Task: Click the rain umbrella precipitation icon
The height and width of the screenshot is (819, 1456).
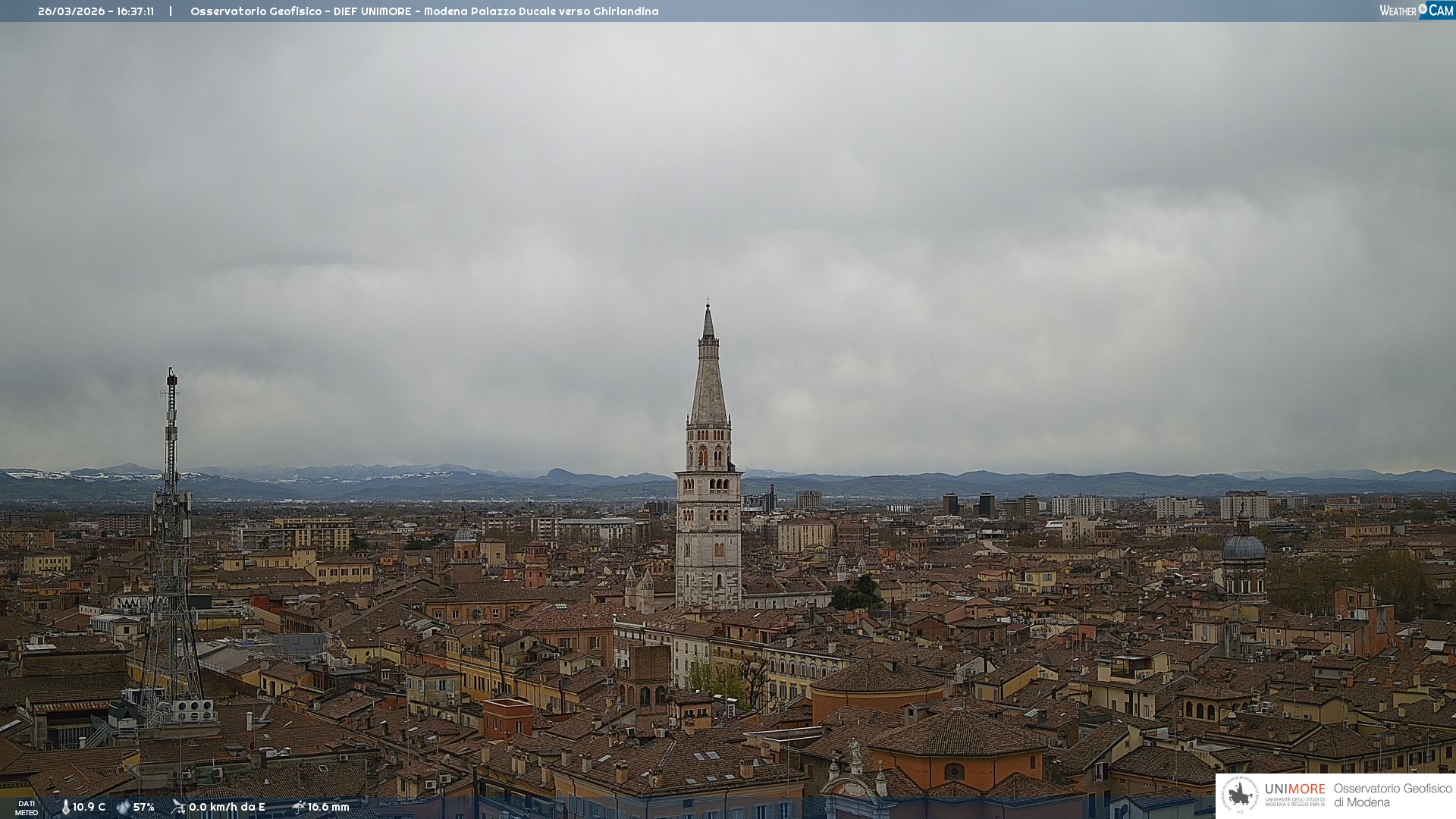Action: point(298,807)
